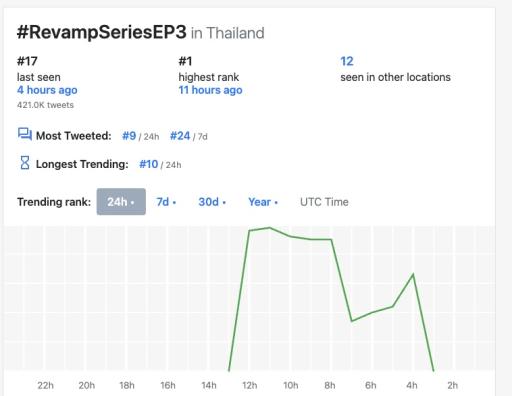
Task: Open the '4 hours ago' last seen link
Action: 47,90
